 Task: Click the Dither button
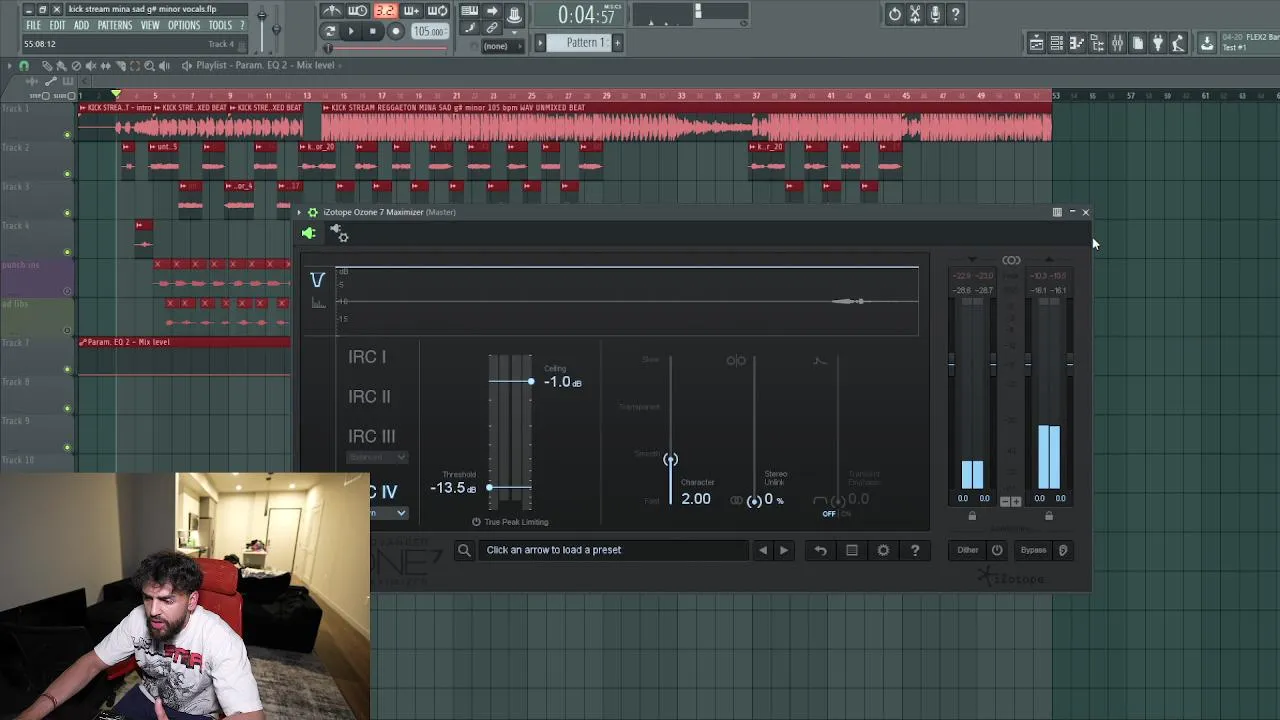point(968,550)
